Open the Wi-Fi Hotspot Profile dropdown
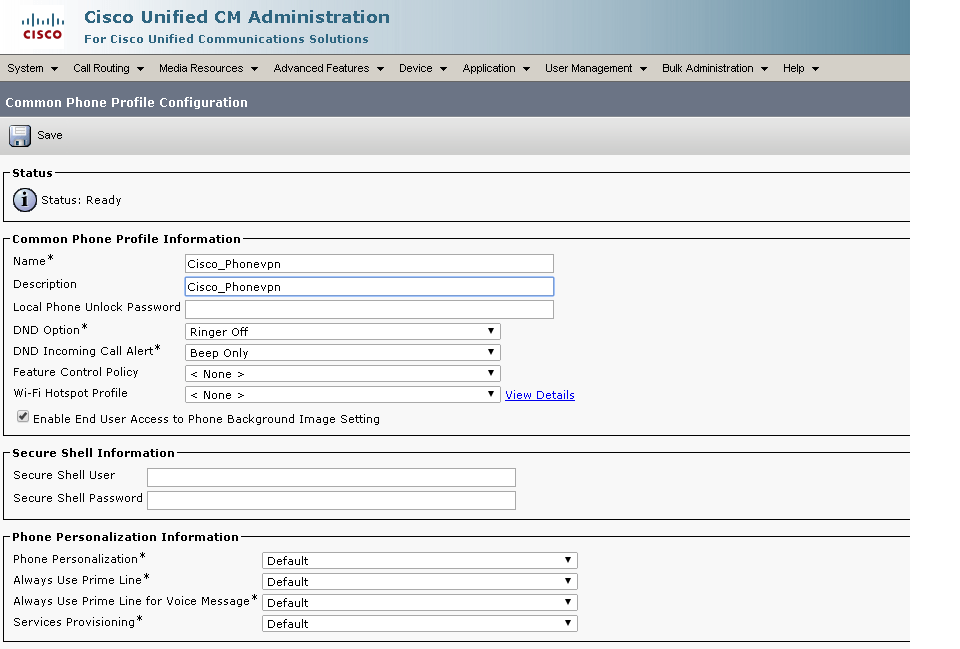Screen dimensions: 960x649 click(489, 393)
